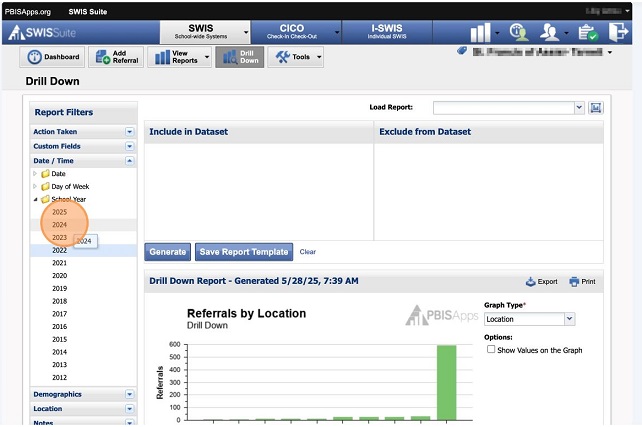Switch to I-SWIS Individual SWIS tab
The width and height of the screenshot is (642, 427).
pyautogui.click(x=387, y=32)
